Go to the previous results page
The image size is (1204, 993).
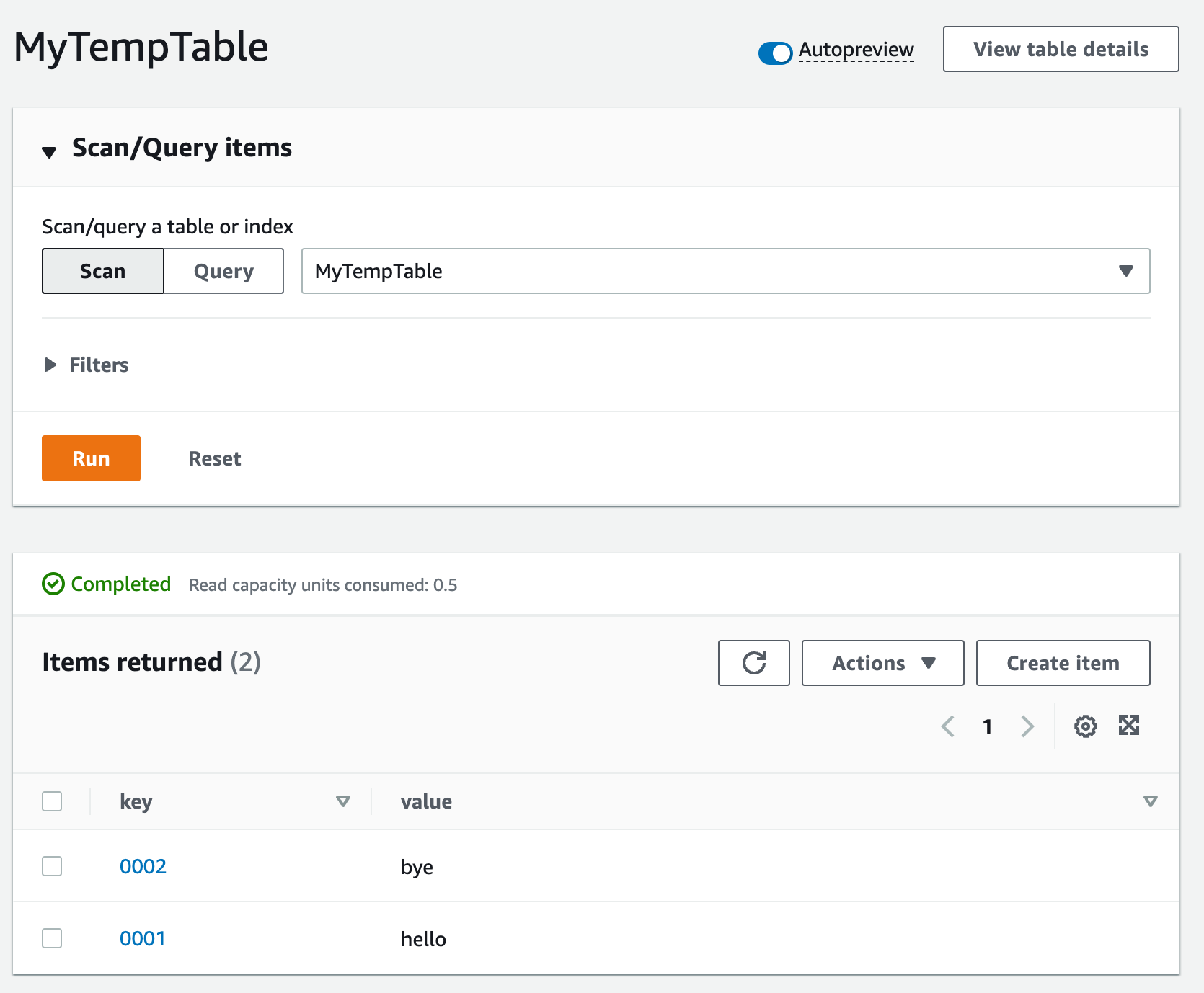click(947, 726)
